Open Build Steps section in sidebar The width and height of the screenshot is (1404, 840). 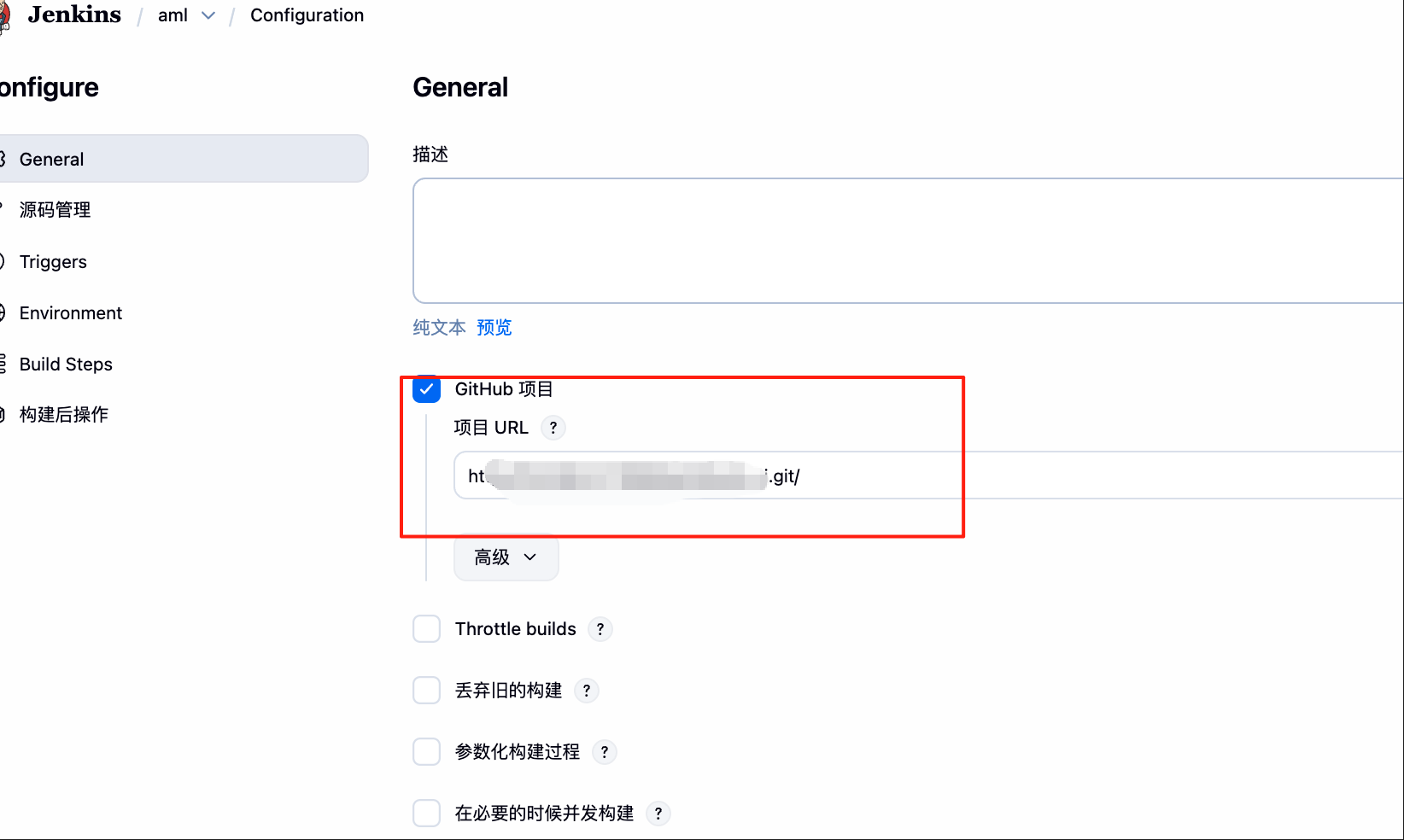click(x=66, y=365)
